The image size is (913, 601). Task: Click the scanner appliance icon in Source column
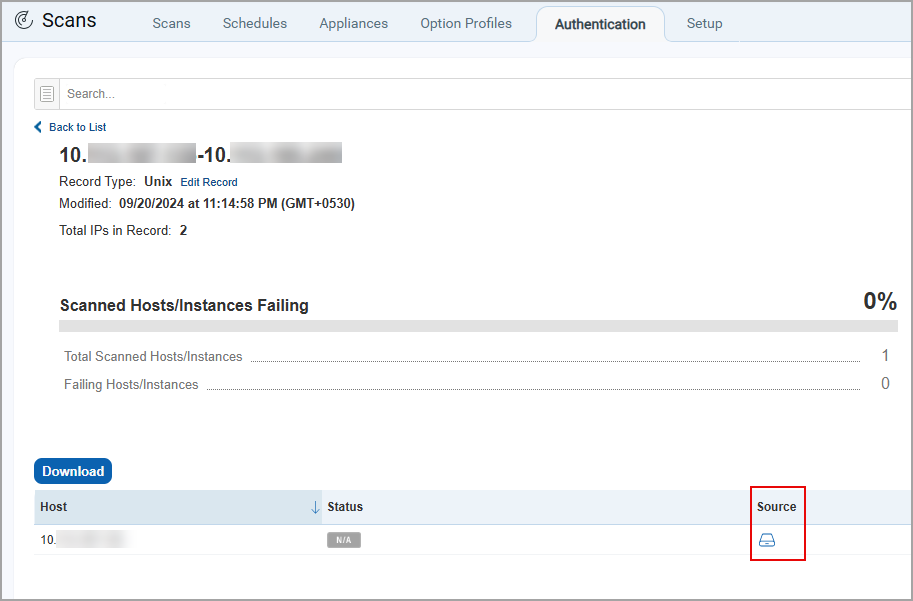click(766, 539)
